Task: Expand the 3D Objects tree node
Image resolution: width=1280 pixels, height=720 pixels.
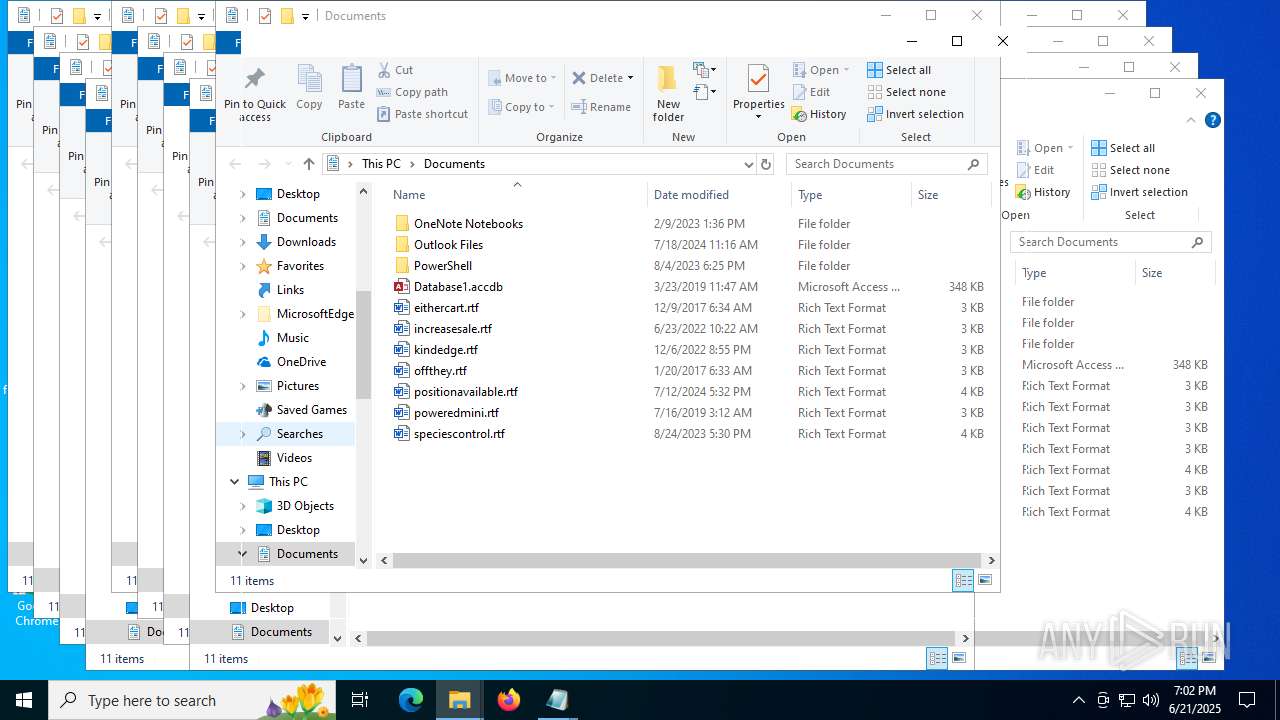Action: click(243, 506)
